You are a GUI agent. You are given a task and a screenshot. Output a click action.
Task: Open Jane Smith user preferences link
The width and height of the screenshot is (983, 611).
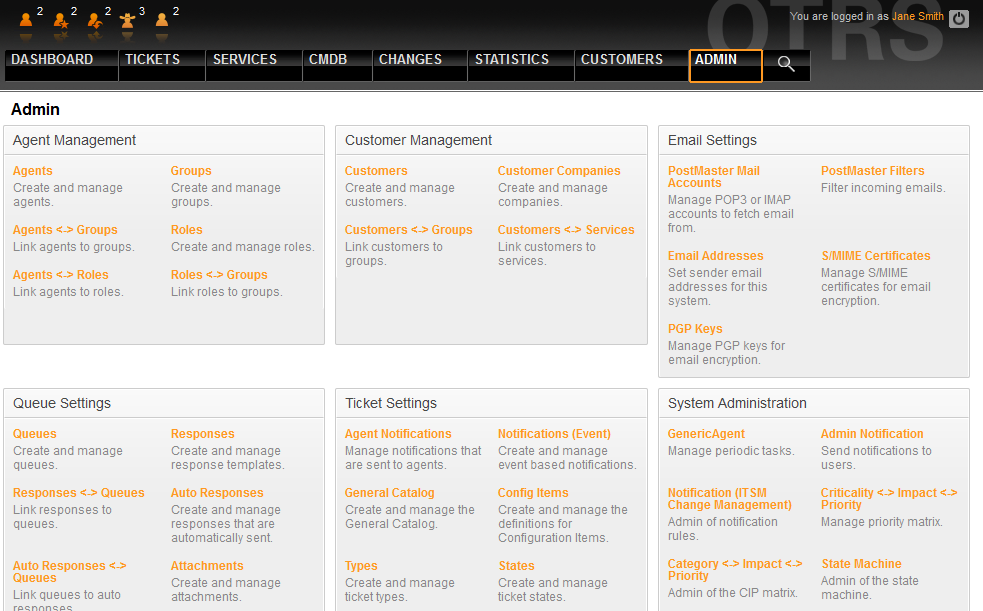[x=917, y=17]
